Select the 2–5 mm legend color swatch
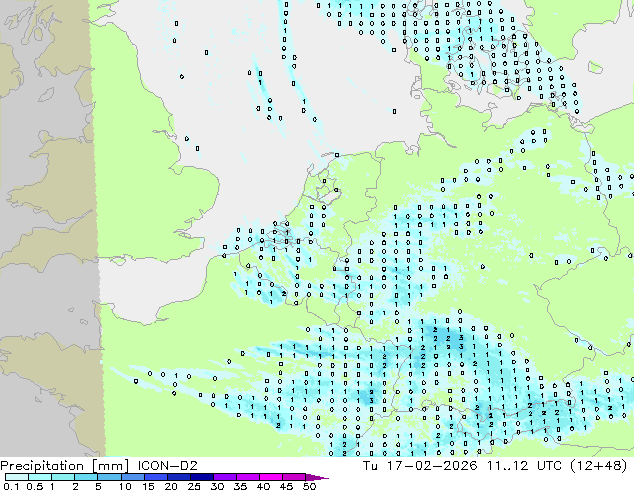 coord(86,477)
